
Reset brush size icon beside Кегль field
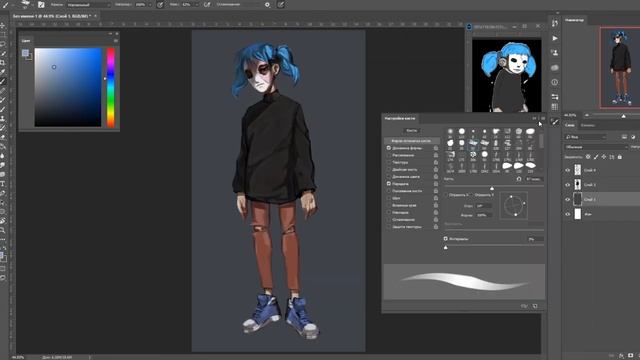[x=519, y=179]
